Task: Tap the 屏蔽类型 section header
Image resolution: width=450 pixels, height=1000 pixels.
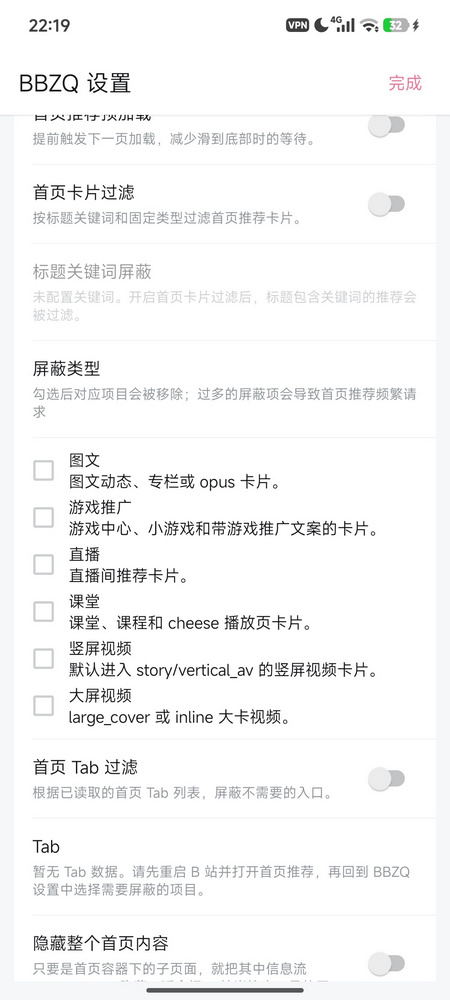Action: point(66,368)
